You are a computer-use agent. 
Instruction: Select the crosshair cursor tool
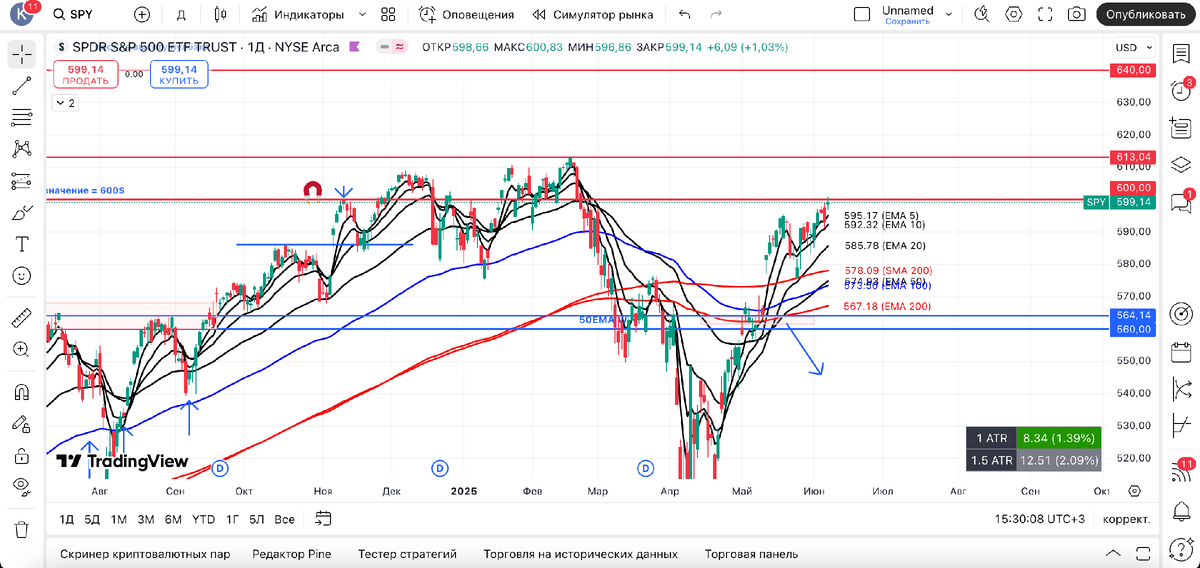click(21, 54)
